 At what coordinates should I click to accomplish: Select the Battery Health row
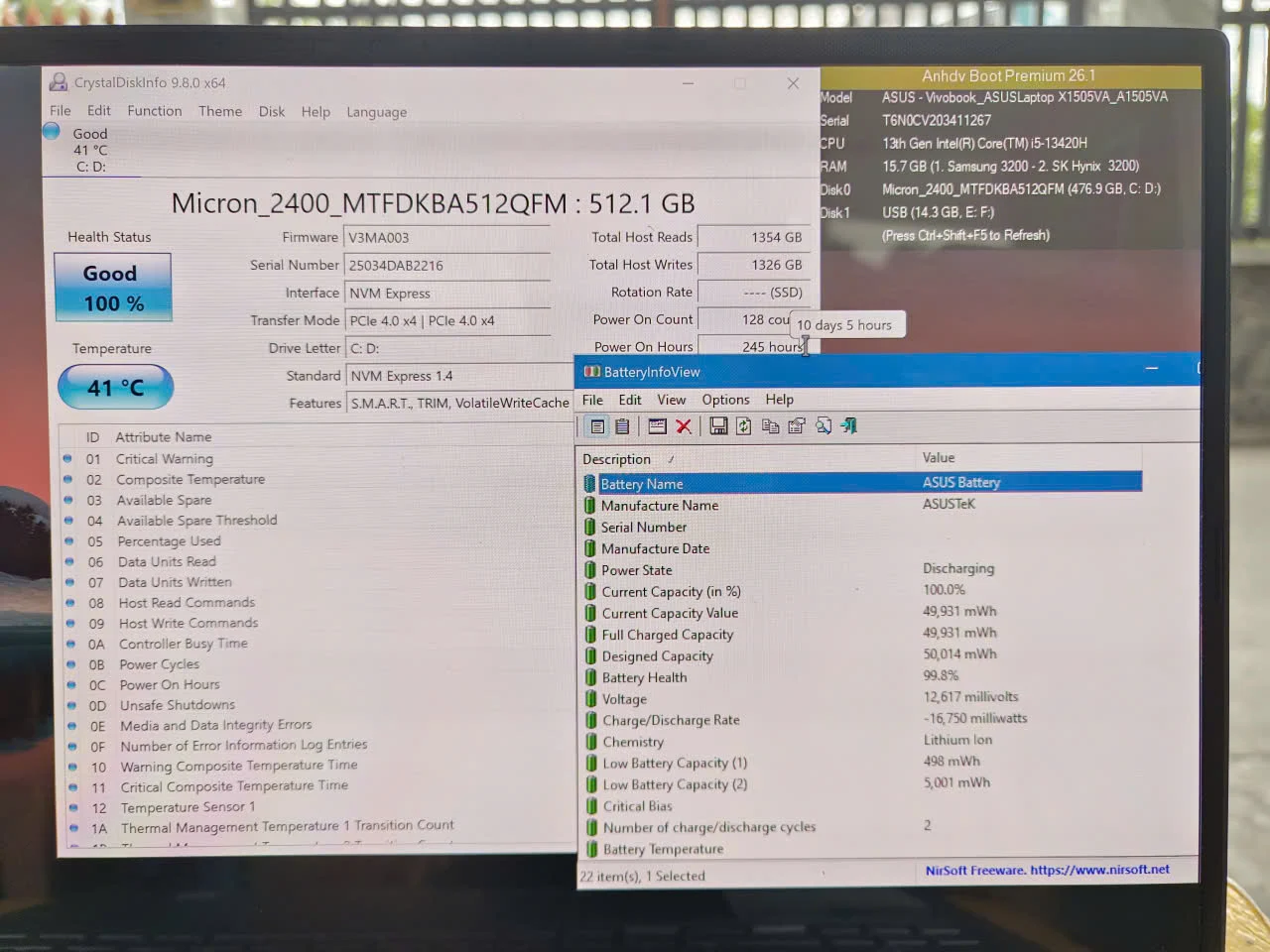tap(861, 678)
